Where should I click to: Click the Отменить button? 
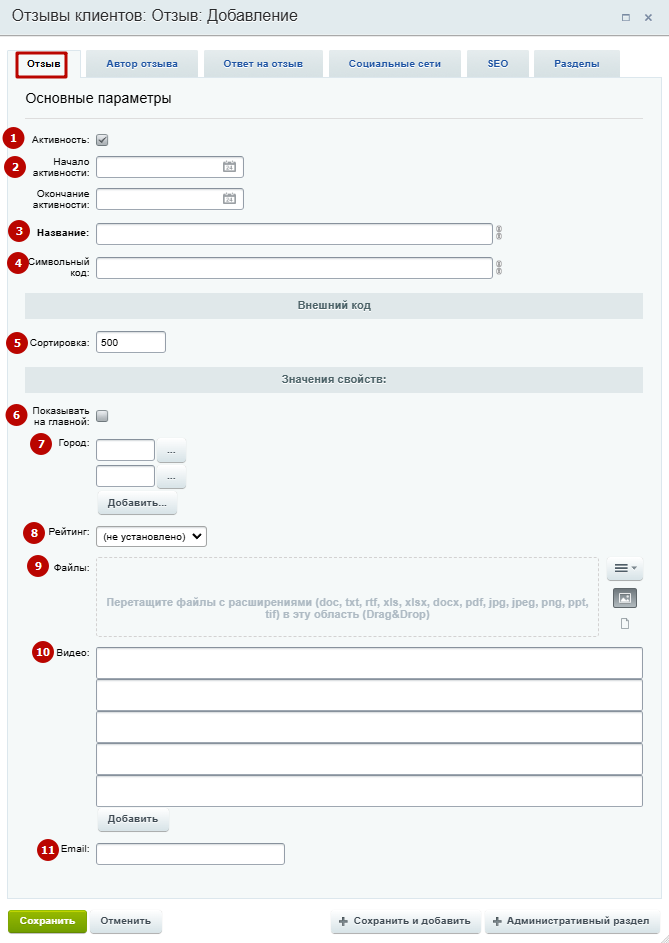tap(126, 921)
